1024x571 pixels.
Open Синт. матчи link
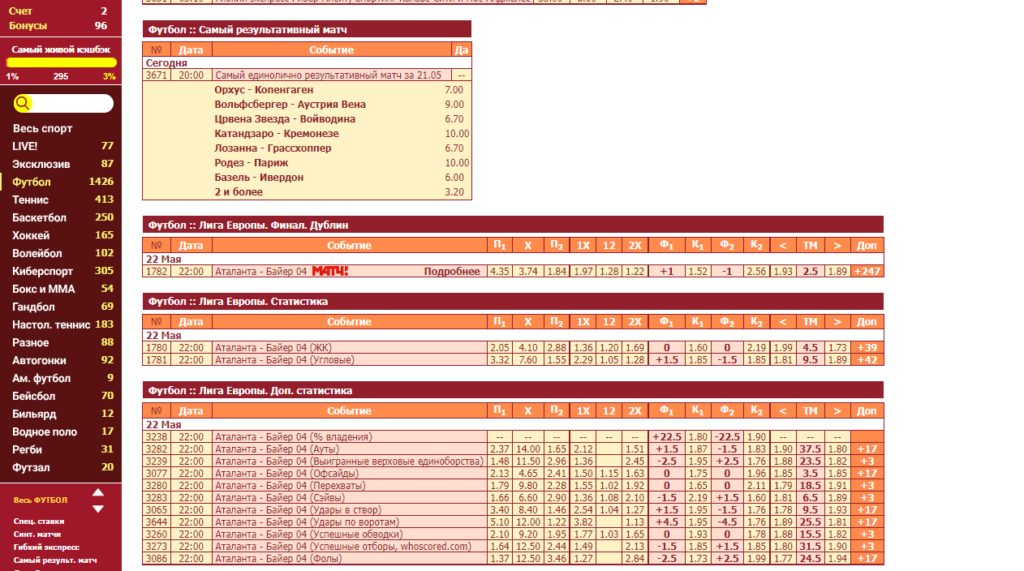pyautogui.click(x=37, y=534)
